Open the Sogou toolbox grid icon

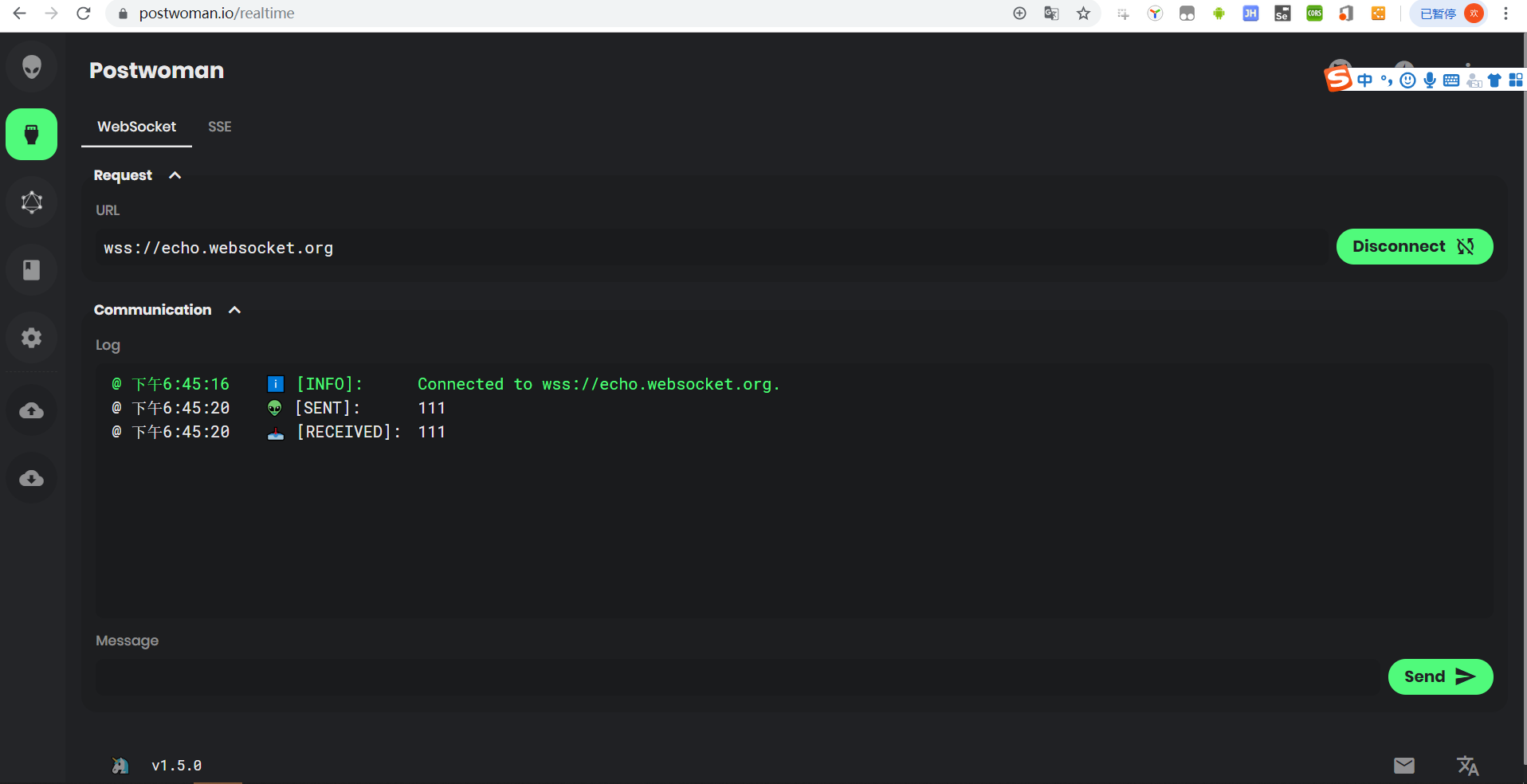point(1516,80)
